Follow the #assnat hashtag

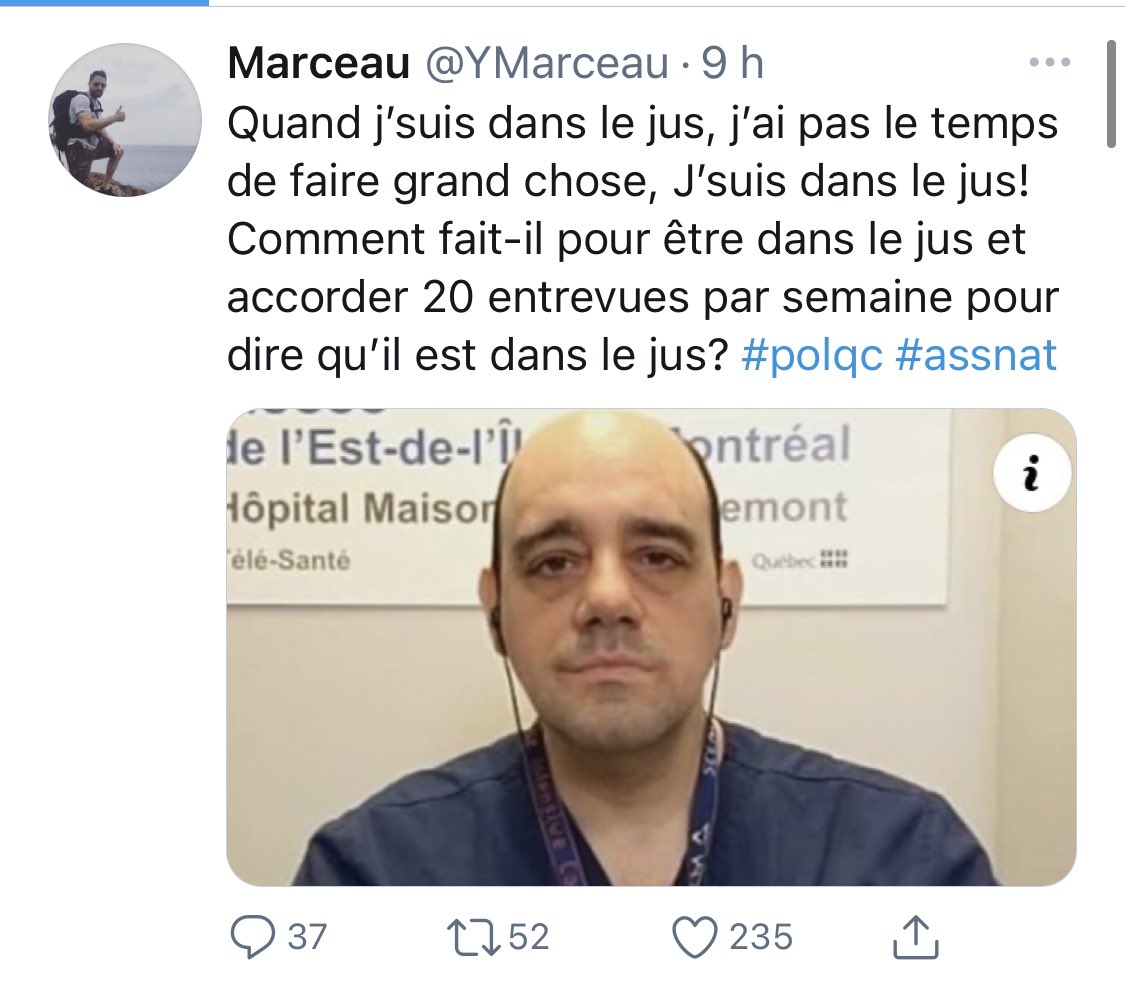[976, 355]
